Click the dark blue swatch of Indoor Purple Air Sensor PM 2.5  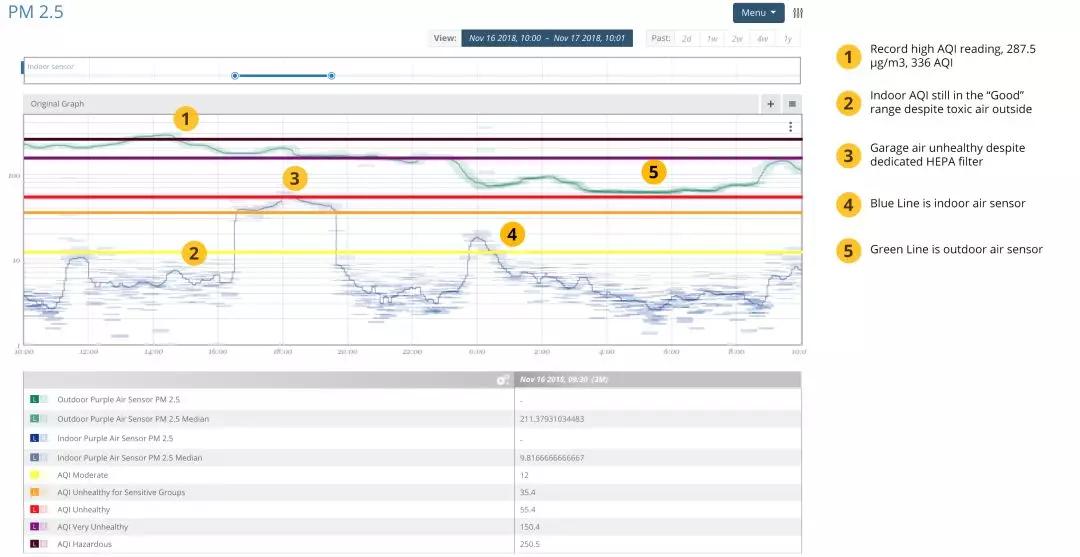(x=34, y=438)
